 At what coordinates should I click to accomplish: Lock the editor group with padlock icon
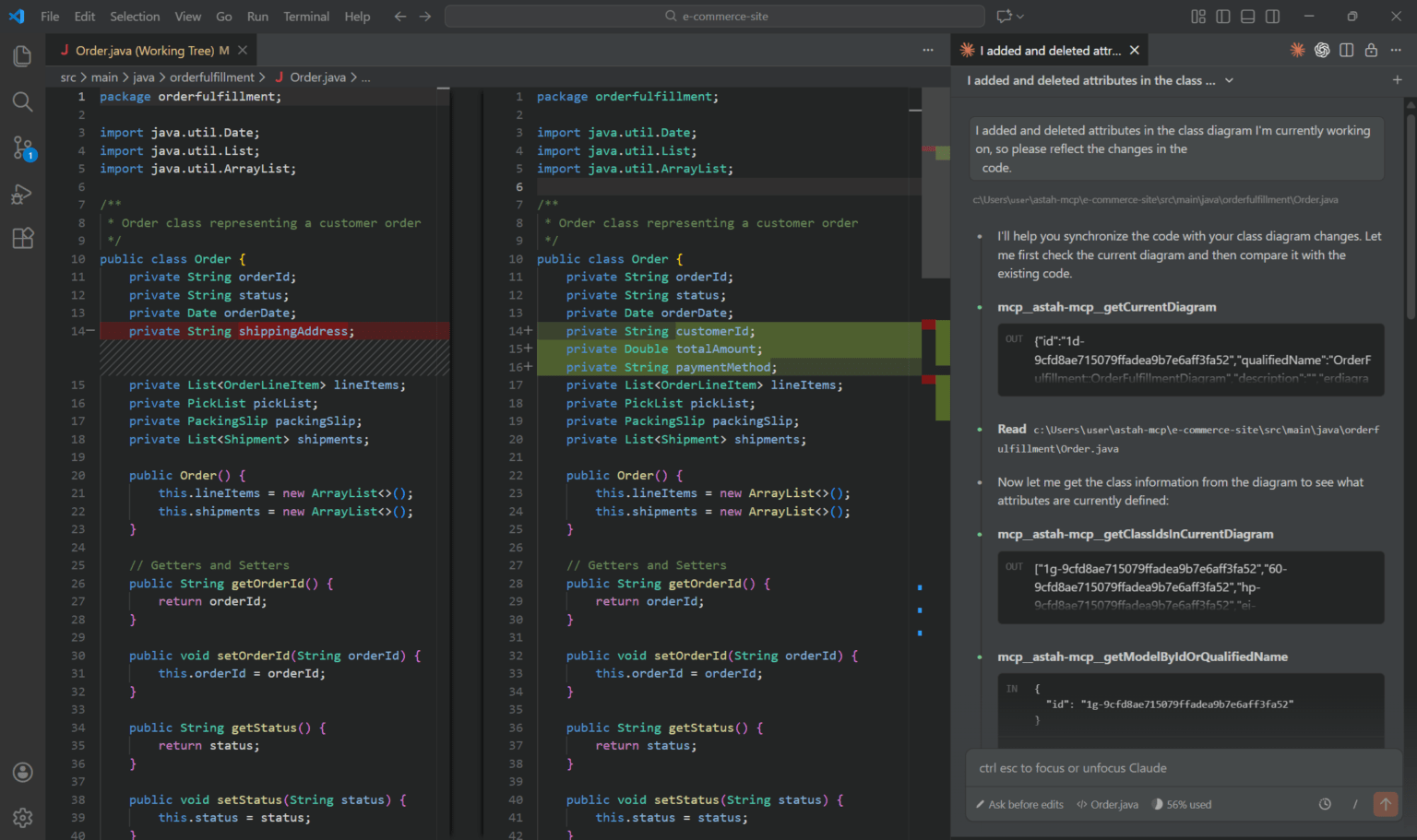[1371, 51]
